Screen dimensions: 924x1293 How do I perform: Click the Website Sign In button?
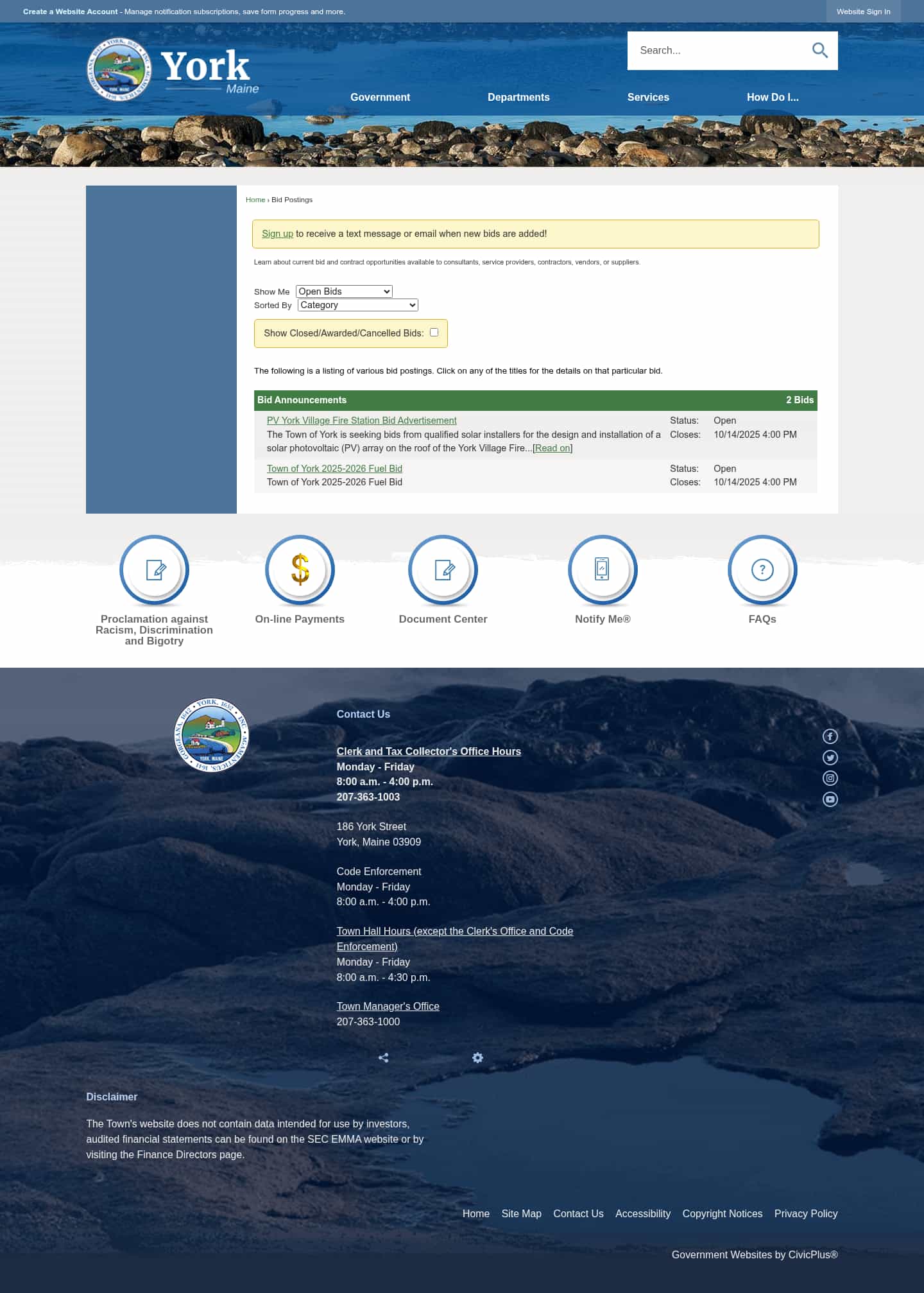[x=863, y=12]
